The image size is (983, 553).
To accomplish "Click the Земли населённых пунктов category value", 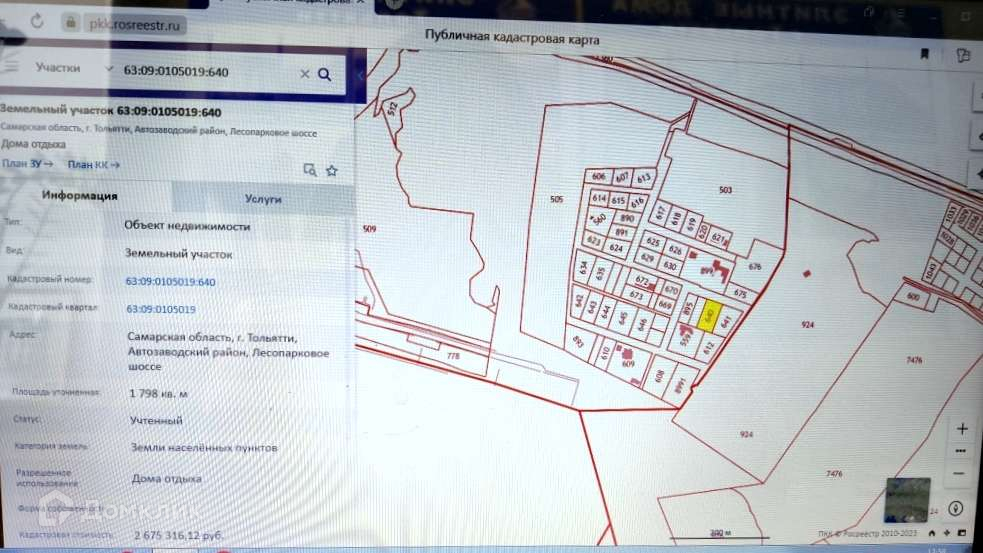I will pos(204,448).
